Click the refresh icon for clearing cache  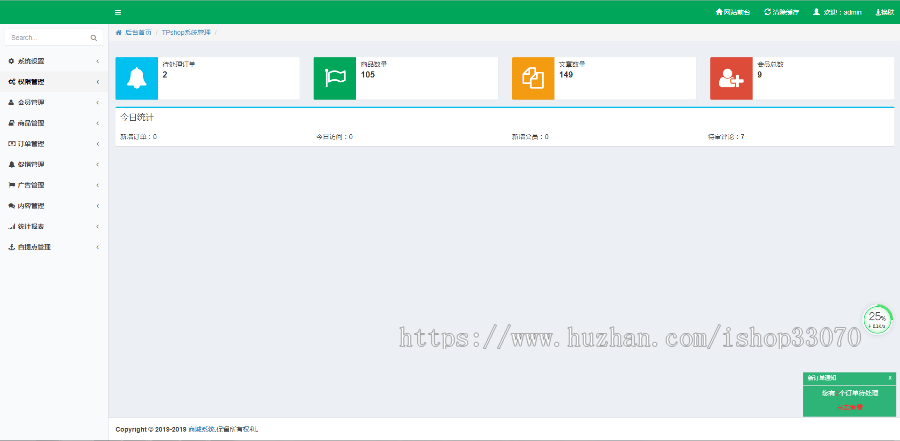[767, 12]
